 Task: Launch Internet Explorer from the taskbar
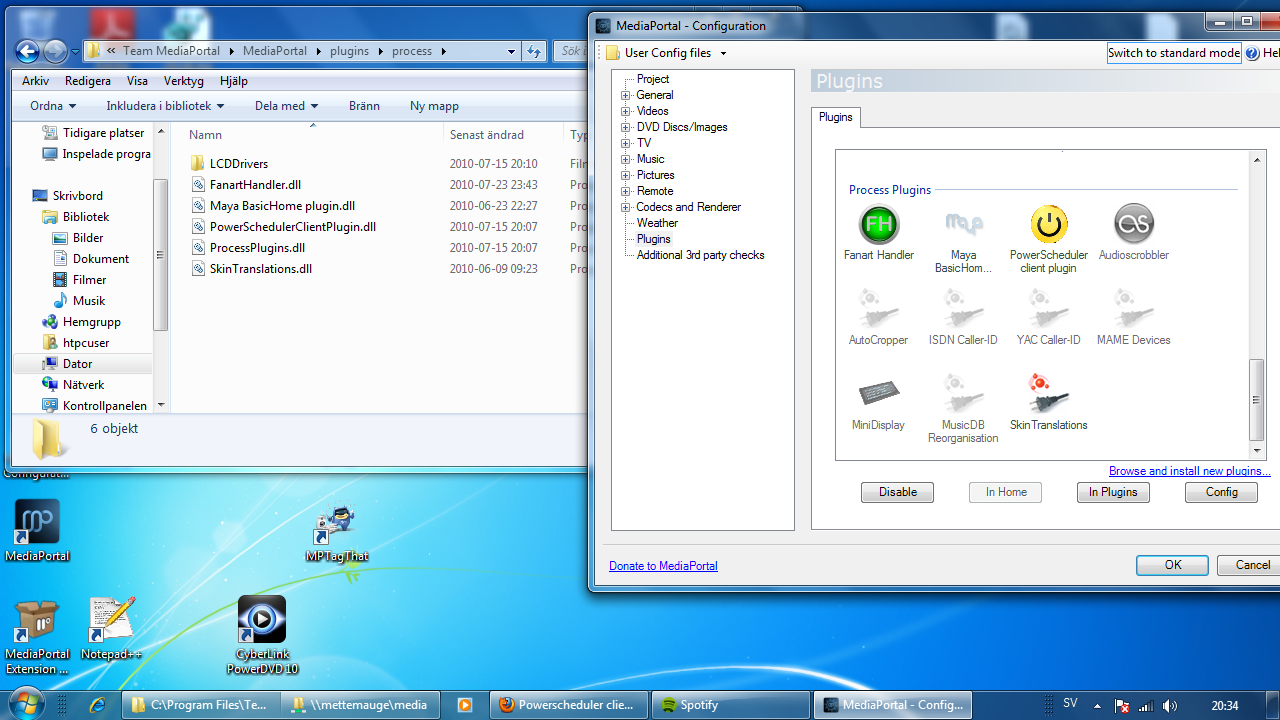pos(97,705)
